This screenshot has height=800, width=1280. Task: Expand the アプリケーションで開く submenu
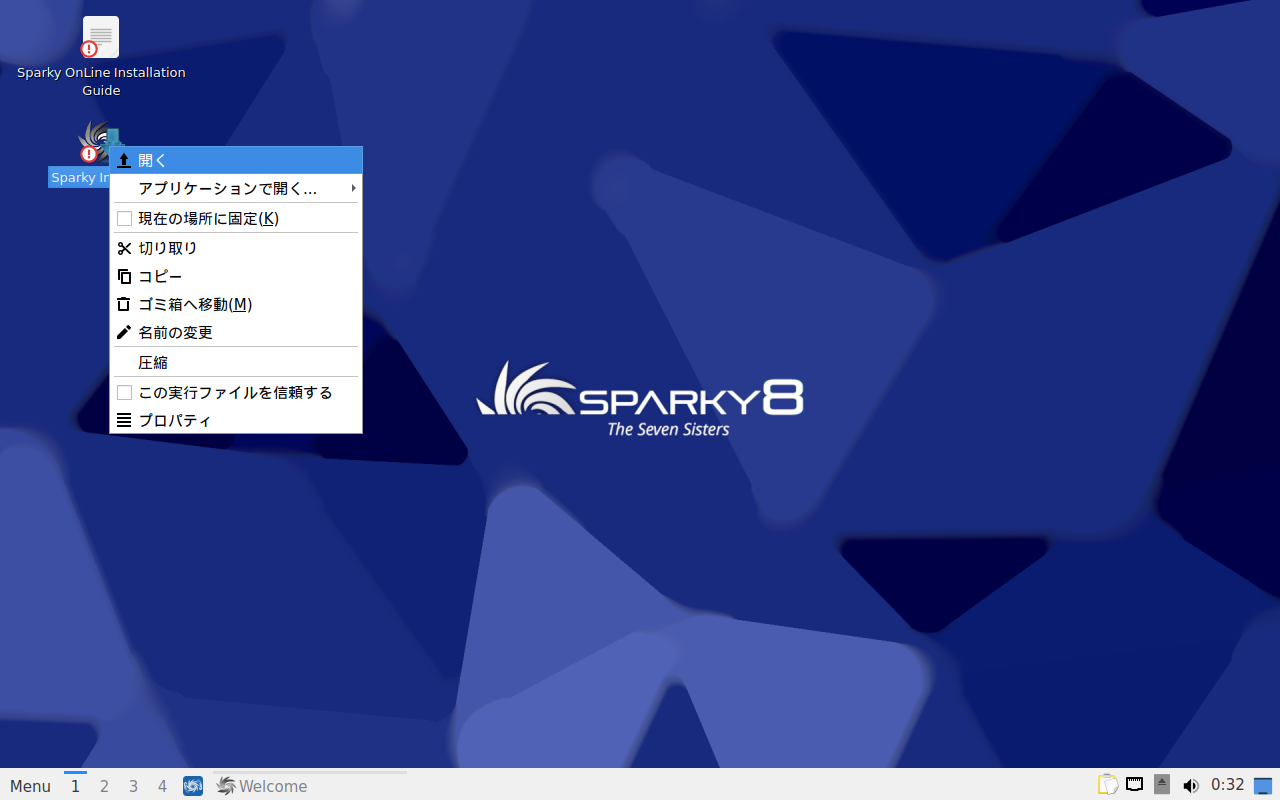point(236,188)
